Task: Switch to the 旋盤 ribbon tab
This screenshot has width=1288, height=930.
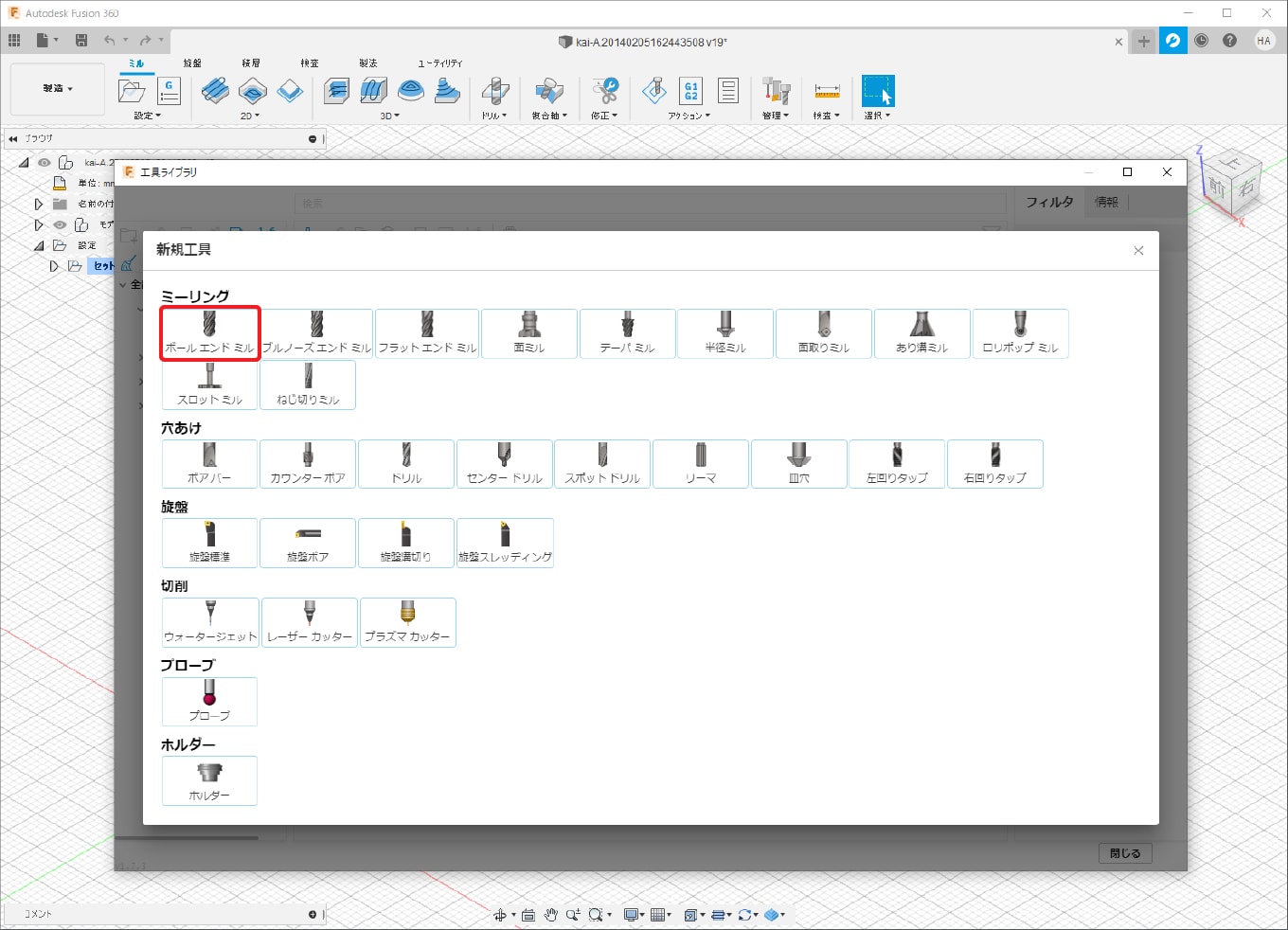Action: click(192, 63)
